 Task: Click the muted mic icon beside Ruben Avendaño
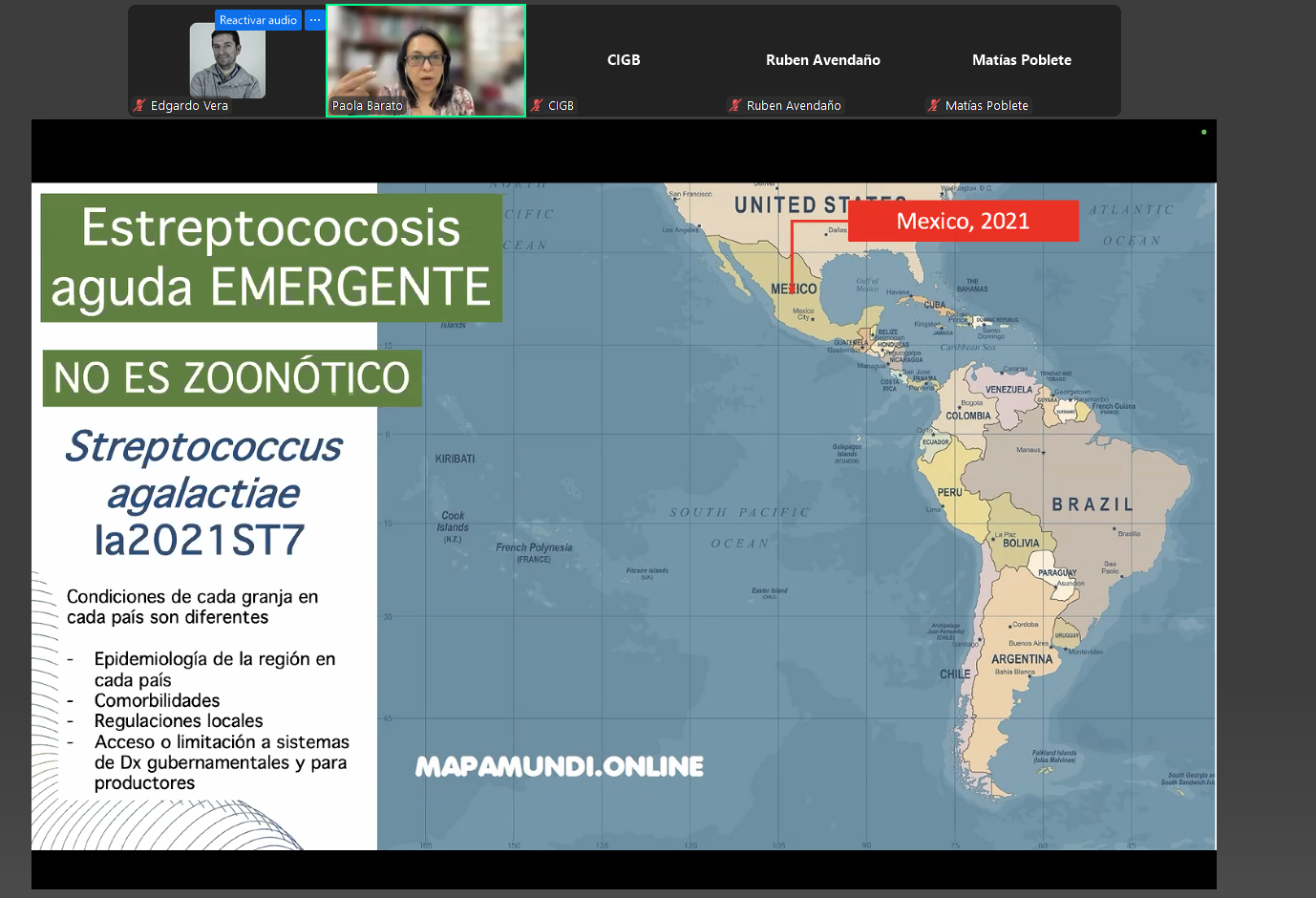click(x=735, y=105)
